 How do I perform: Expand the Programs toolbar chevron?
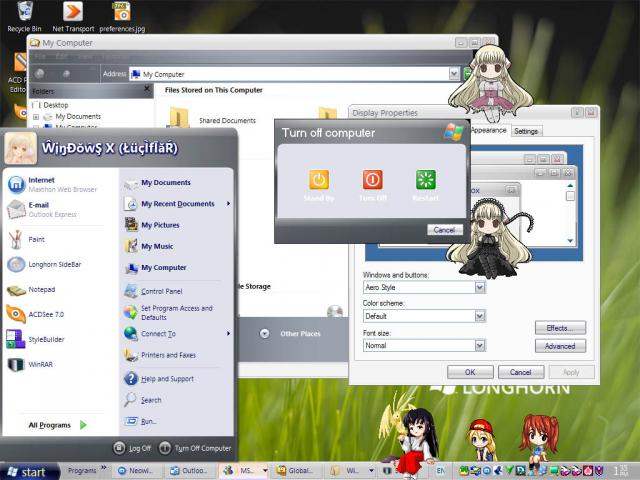(x=104, y=468)
